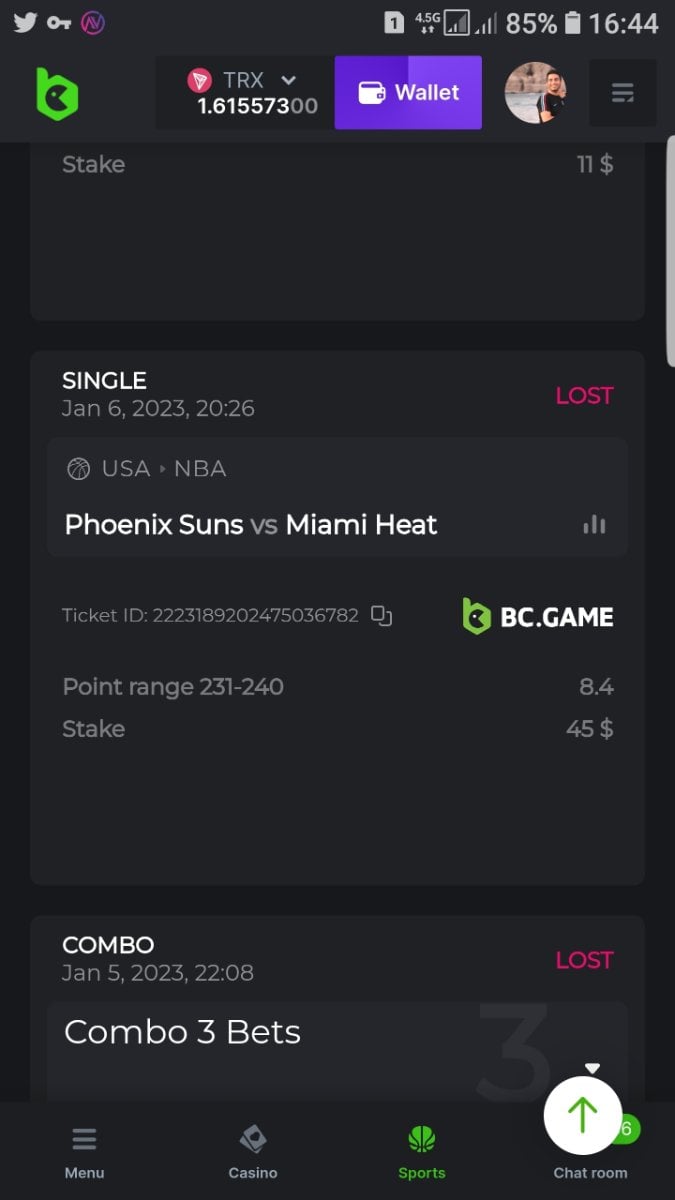The height and width of the screenshot is (1200, 675).
Task: Tap the BC.Game green logo
Action: 57,94
